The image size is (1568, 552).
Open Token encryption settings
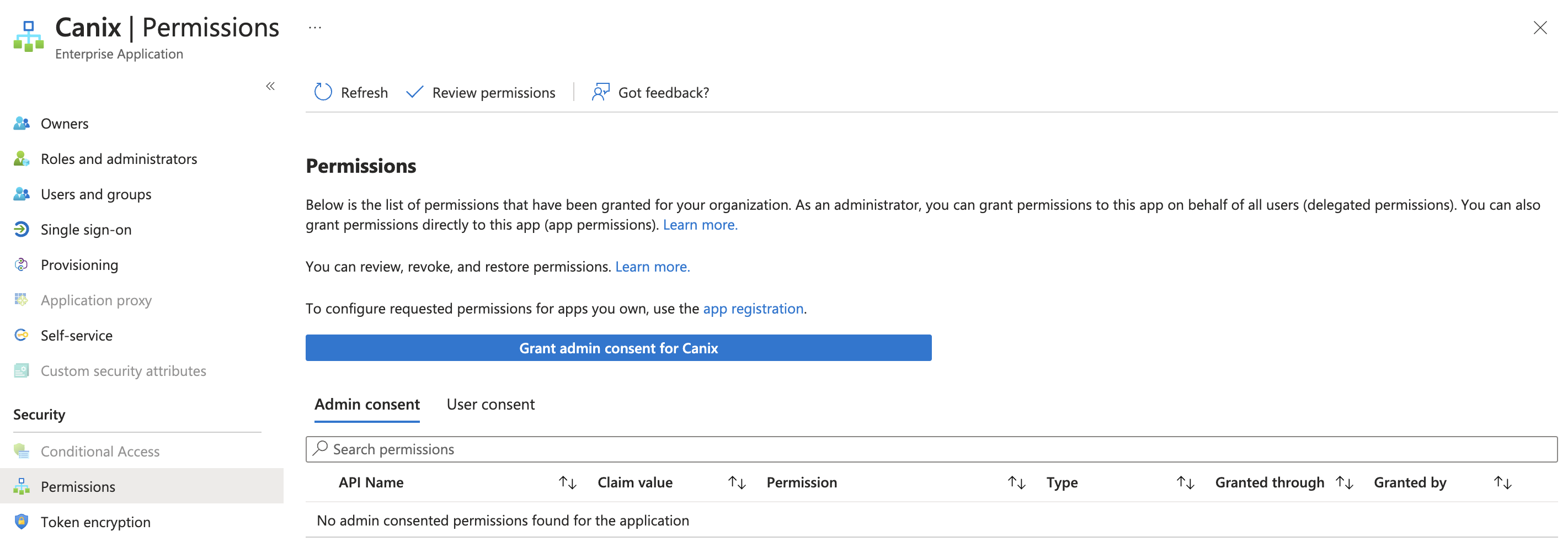tap(95, 522)
